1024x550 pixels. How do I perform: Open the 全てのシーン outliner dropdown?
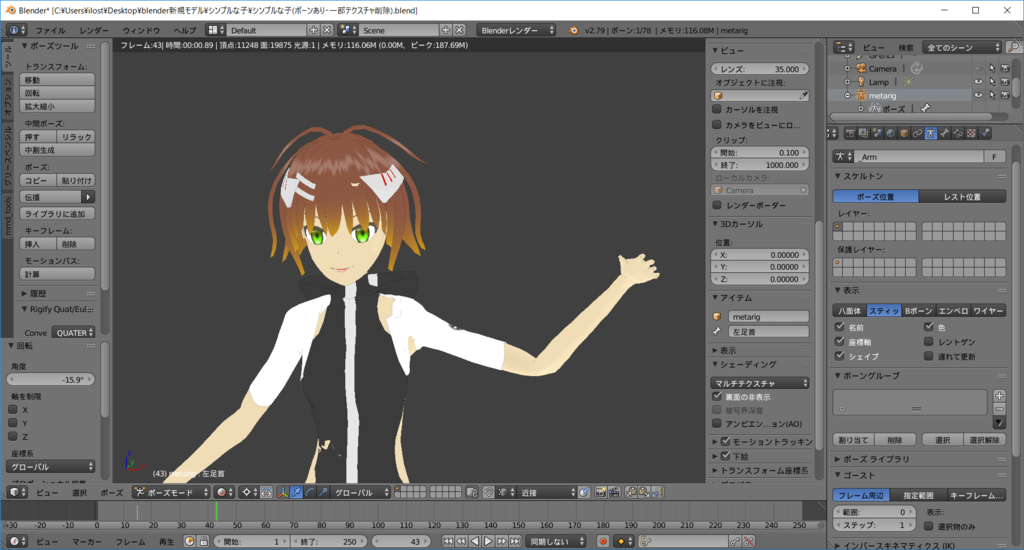click(963, 47)
